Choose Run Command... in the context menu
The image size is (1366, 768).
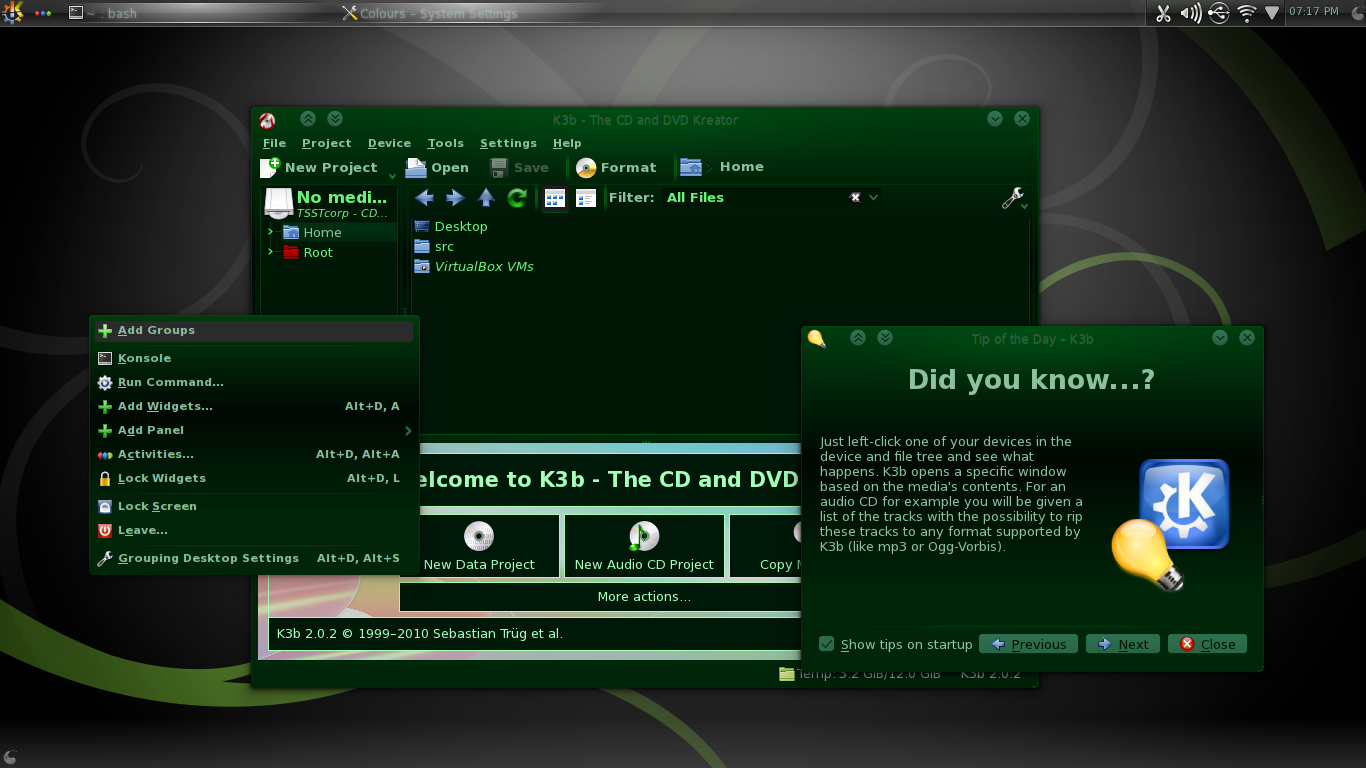(x=254, y=382)
